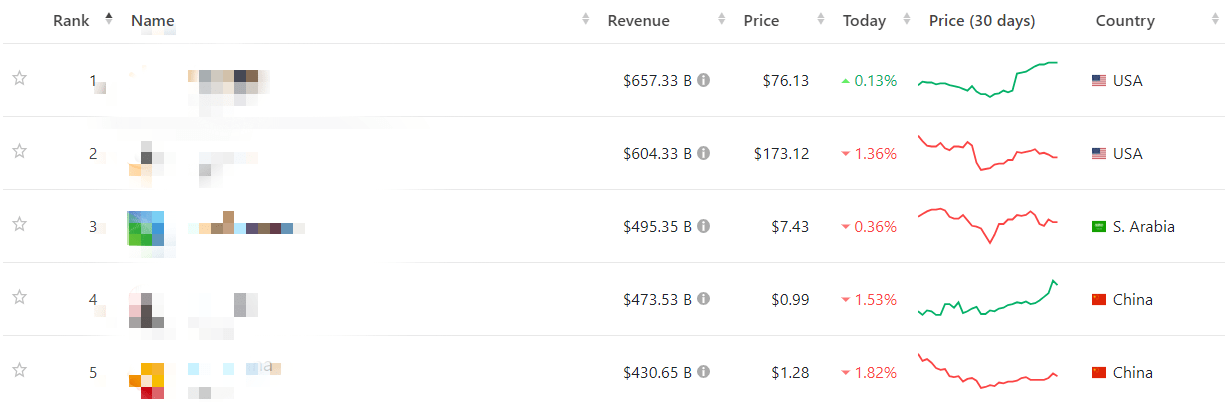
Task: Add rank 5 company to favorites
Action: (19, 371)
